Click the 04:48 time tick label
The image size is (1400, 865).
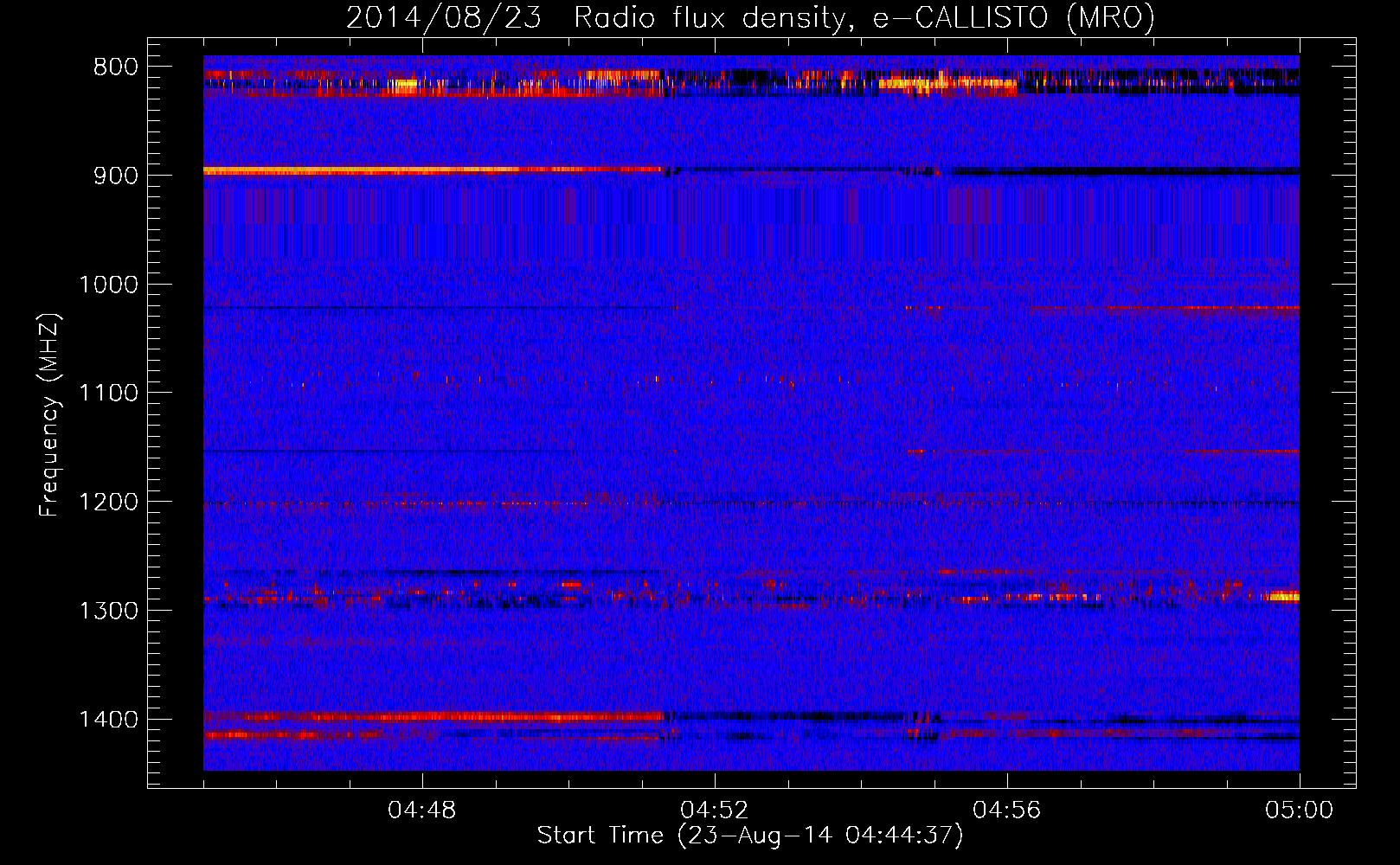coord(422,811)
